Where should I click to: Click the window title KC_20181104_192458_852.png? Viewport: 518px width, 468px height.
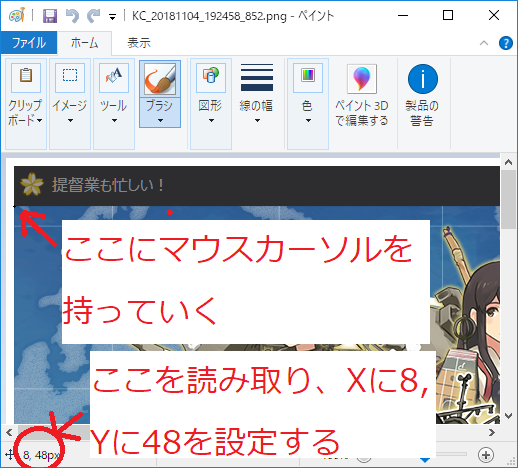click(x=209, y=16)
